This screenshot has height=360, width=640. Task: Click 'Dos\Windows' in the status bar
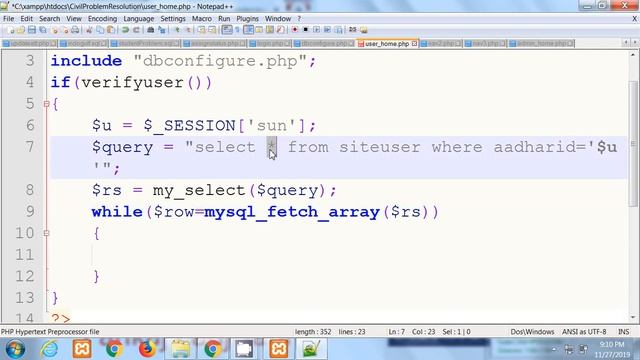(x=532, y=332)
